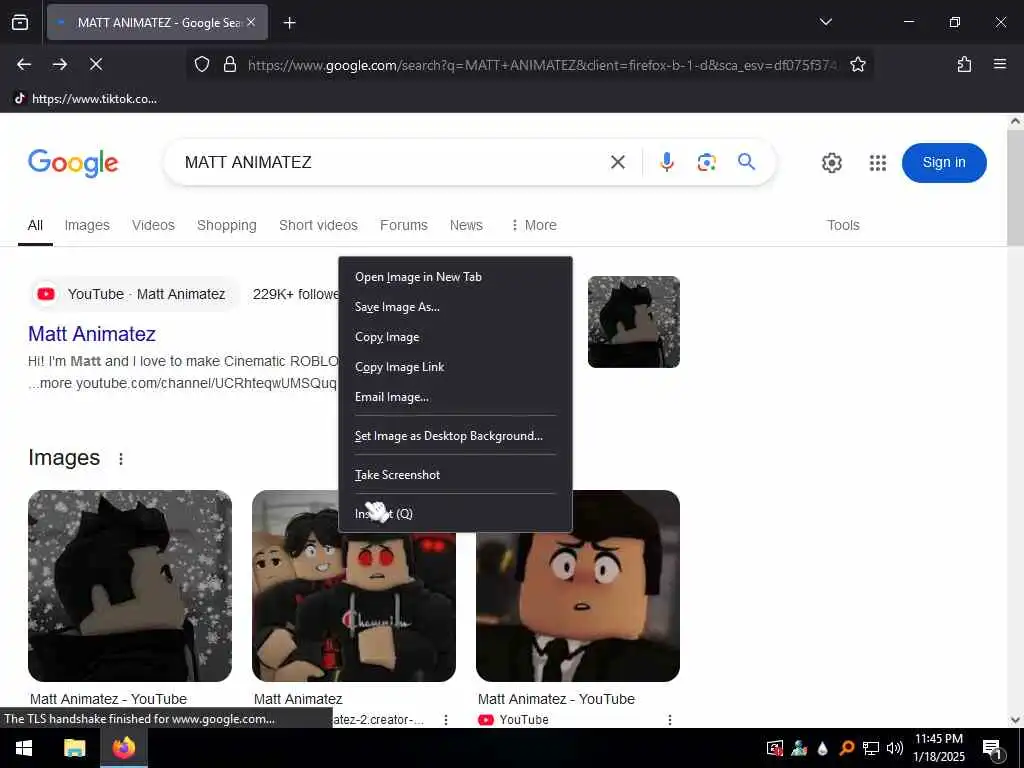Open TikTok bookmark in bookmarks toolbar
Viewport: 1024px width, 768px height.
pos(86,99)
